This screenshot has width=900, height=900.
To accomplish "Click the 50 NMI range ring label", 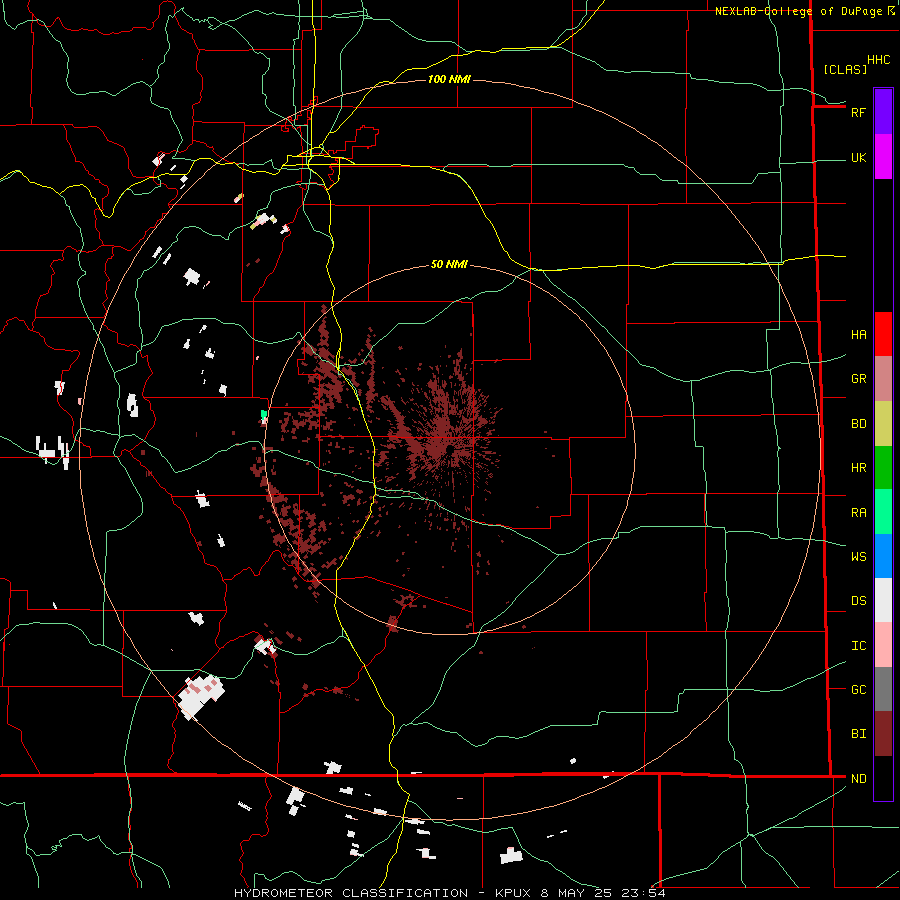I will 449,264.
